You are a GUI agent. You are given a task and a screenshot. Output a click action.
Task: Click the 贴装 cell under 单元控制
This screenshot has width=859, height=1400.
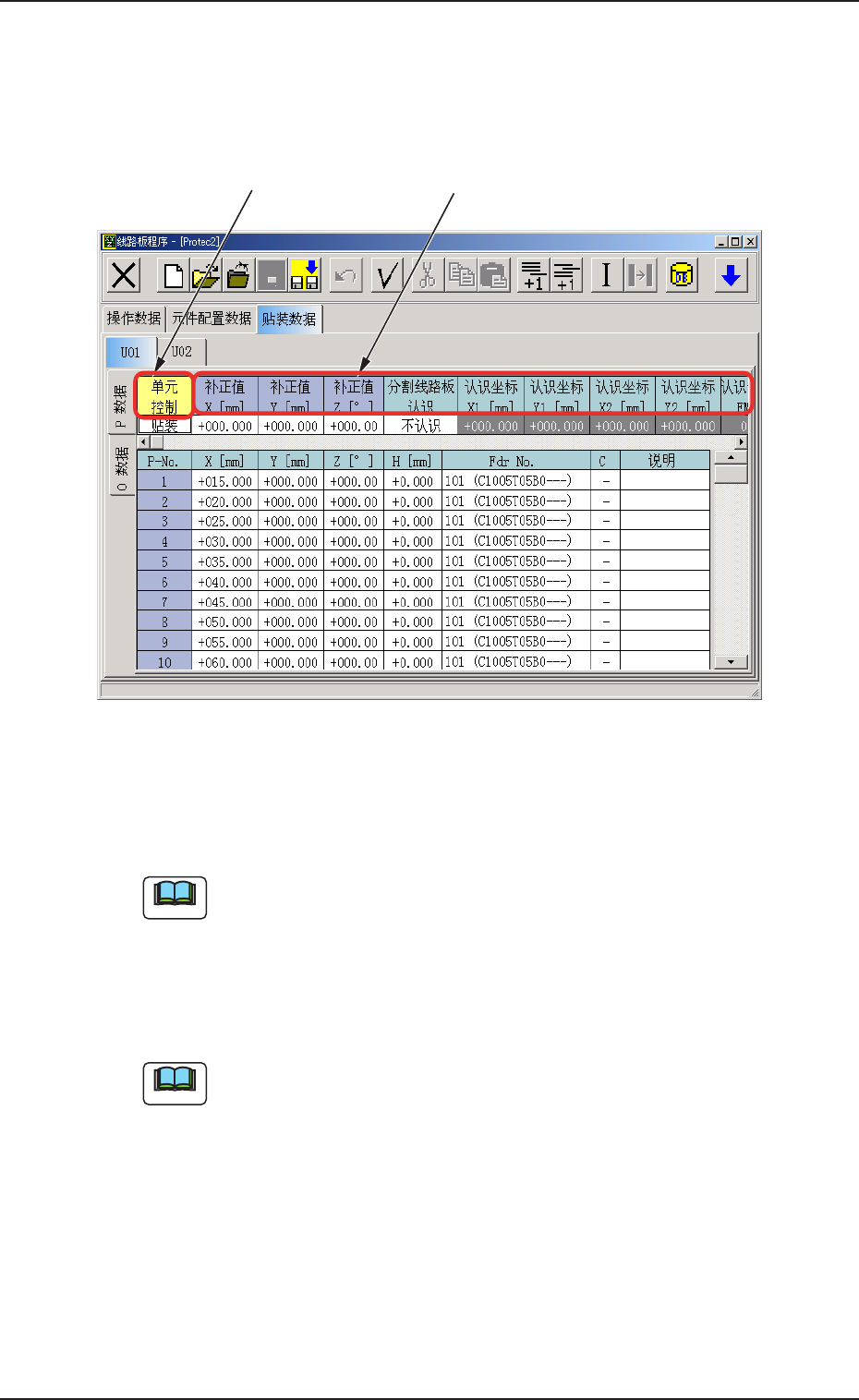point(164,427)
